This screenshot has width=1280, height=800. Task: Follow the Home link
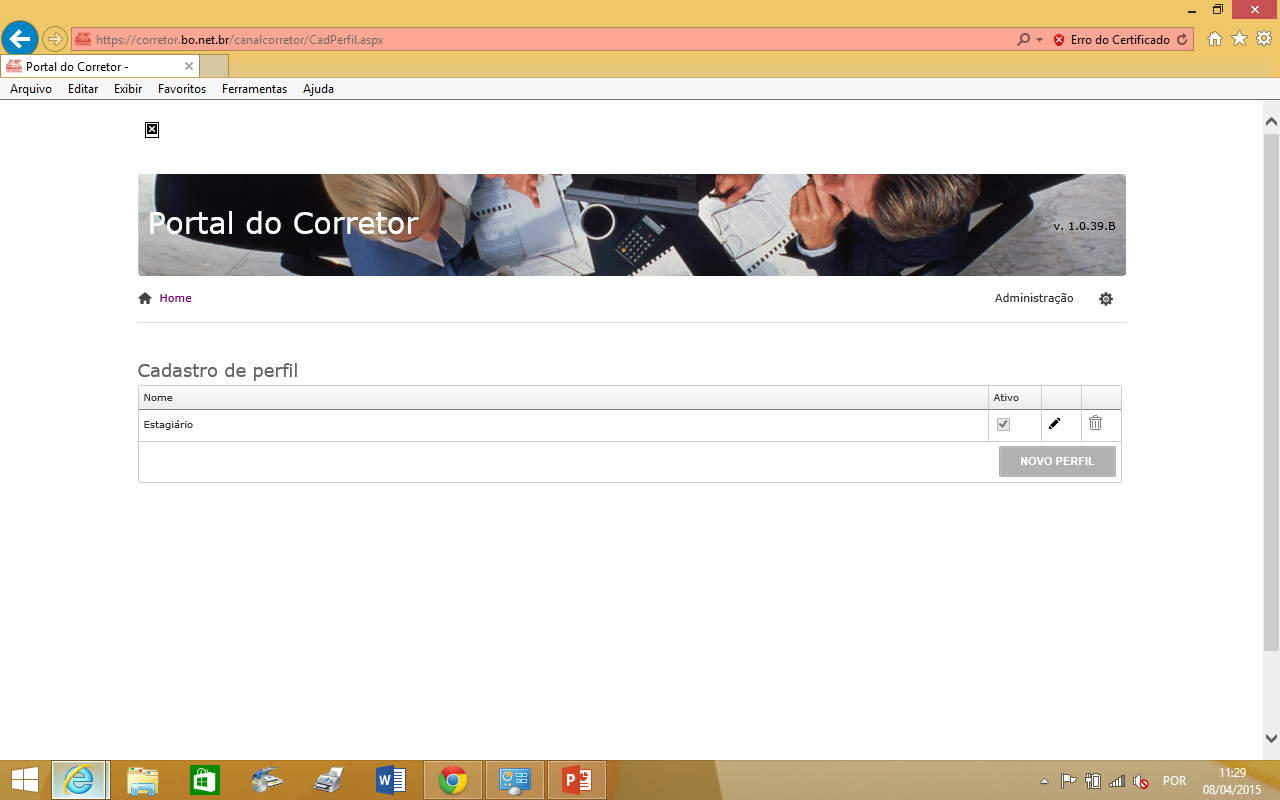175,298
